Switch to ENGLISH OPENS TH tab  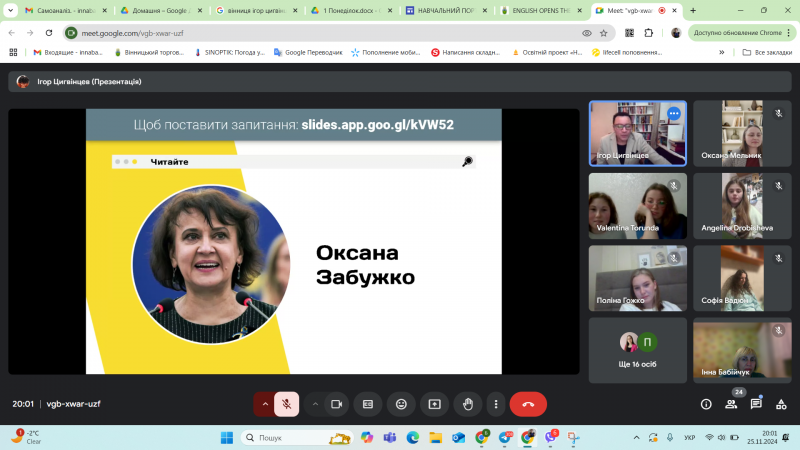(541, 10)
